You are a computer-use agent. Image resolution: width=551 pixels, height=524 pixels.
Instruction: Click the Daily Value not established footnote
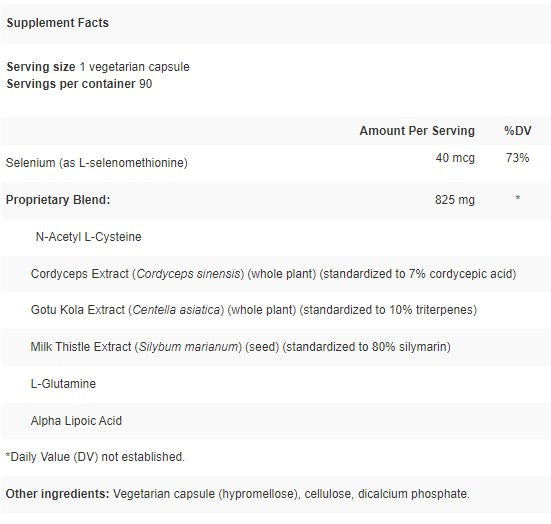tap(95, 457)
